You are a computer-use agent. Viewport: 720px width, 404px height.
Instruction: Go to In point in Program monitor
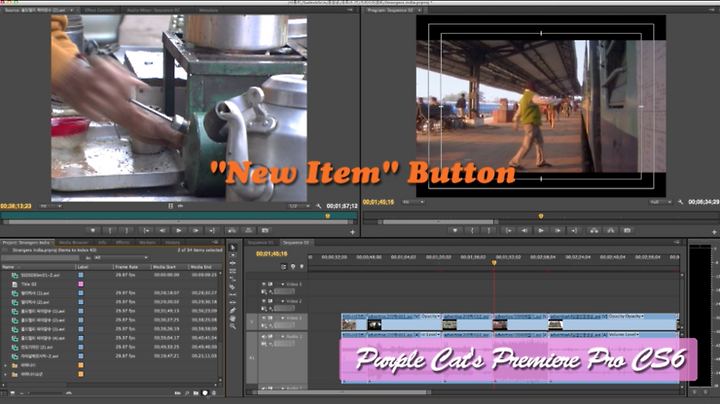[x=508, y=230]
